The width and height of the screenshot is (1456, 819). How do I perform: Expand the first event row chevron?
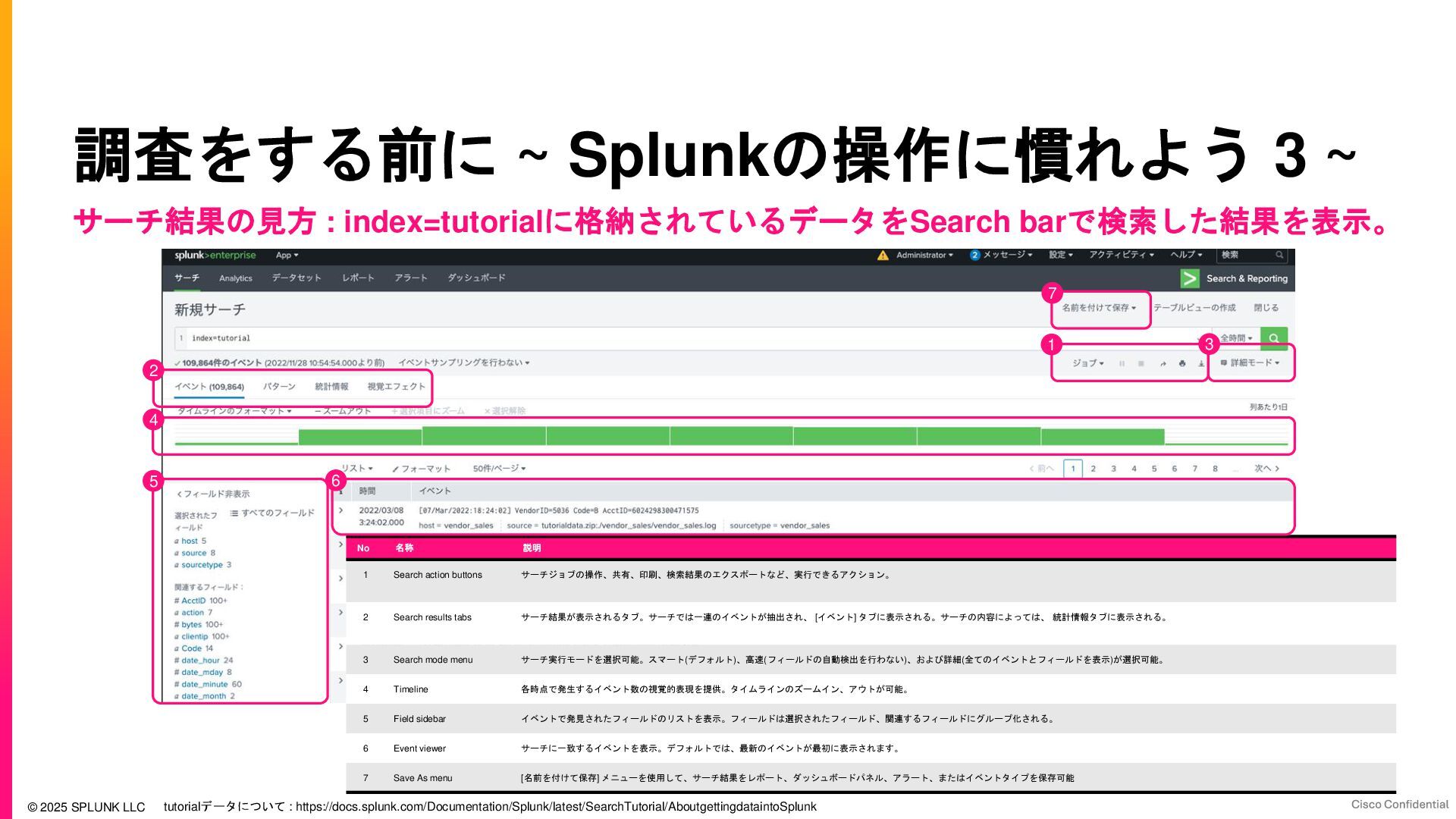coord(341,510)
